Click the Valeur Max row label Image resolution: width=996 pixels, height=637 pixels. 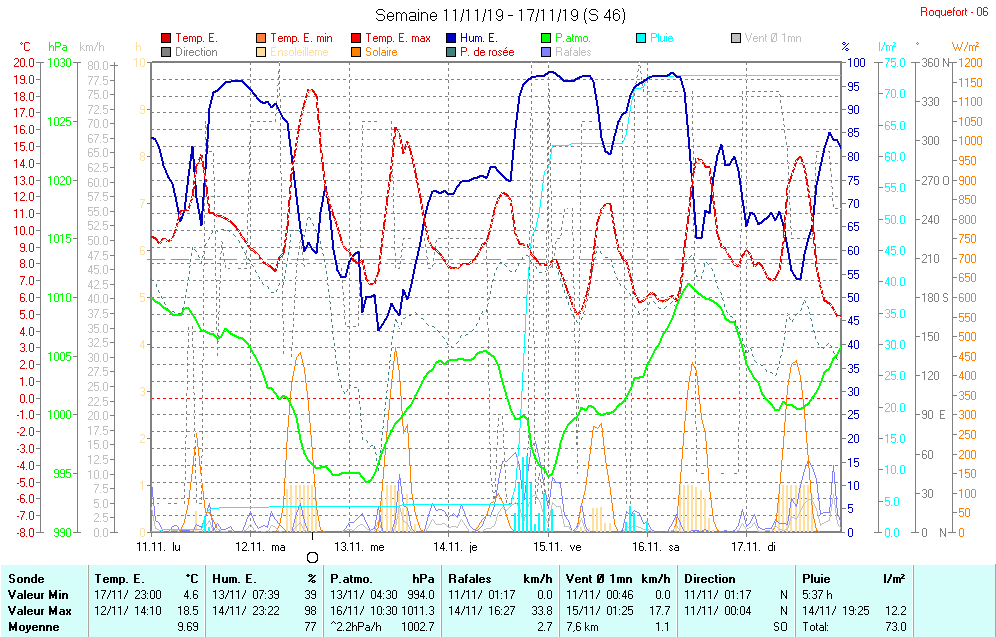click(37, 611)
